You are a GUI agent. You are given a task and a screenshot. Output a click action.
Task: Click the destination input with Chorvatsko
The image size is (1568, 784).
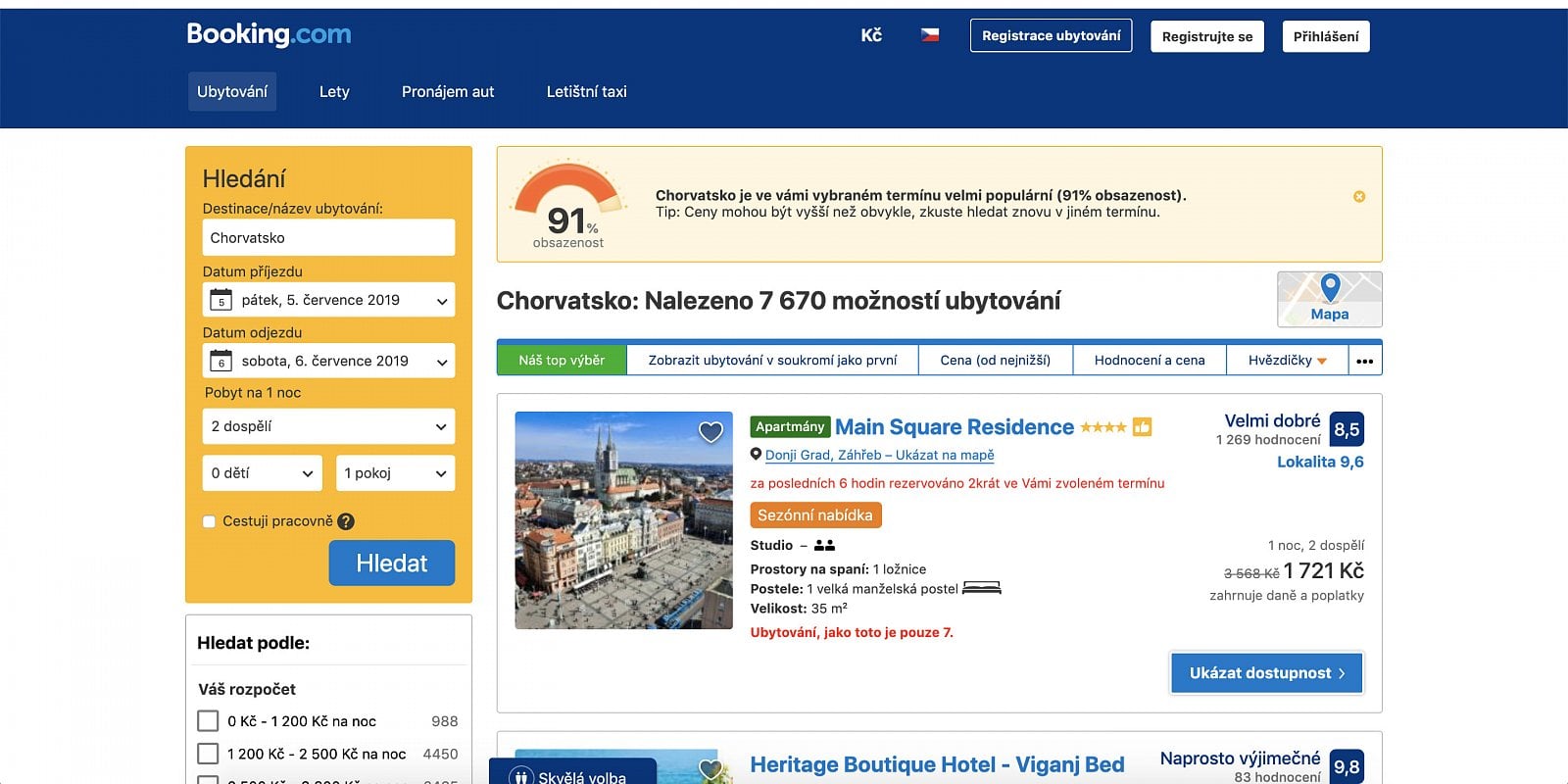[x=329, y=238]
